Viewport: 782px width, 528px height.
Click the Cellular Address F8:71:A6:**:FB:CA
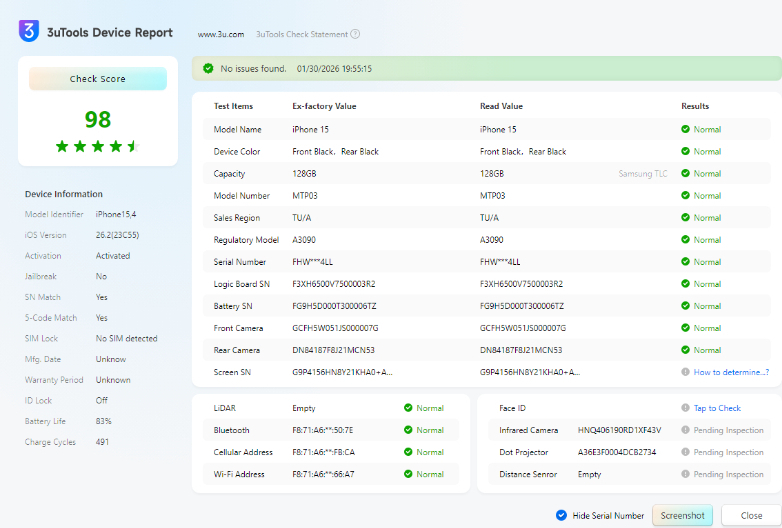[324, 452]
